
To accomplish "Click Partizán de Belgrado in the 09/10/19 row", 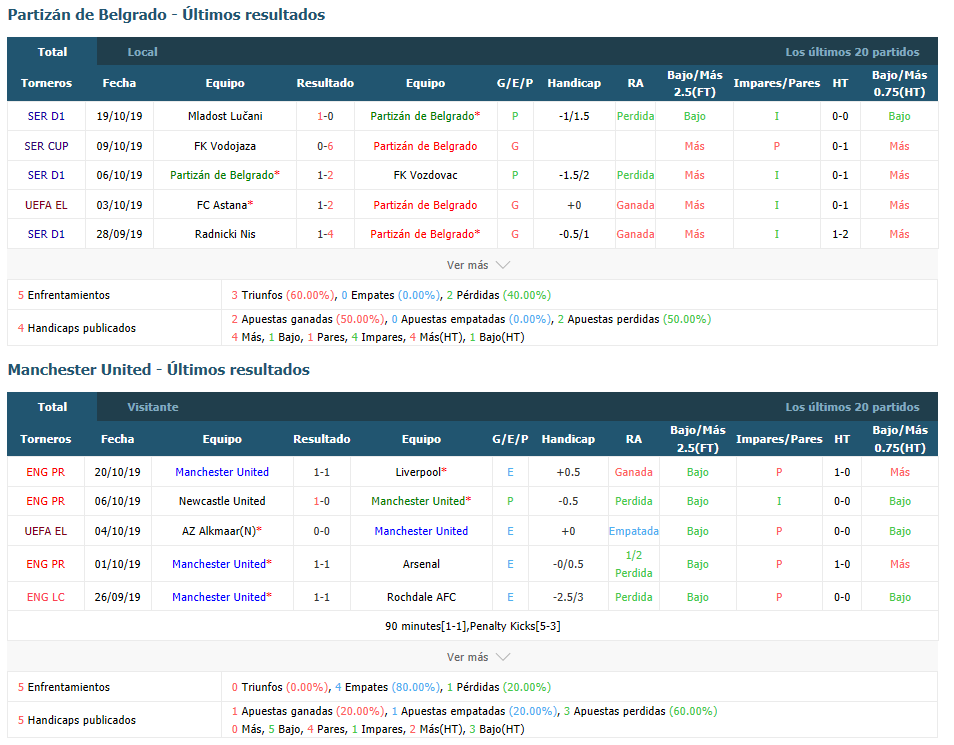I will click(x=425, y=146).
